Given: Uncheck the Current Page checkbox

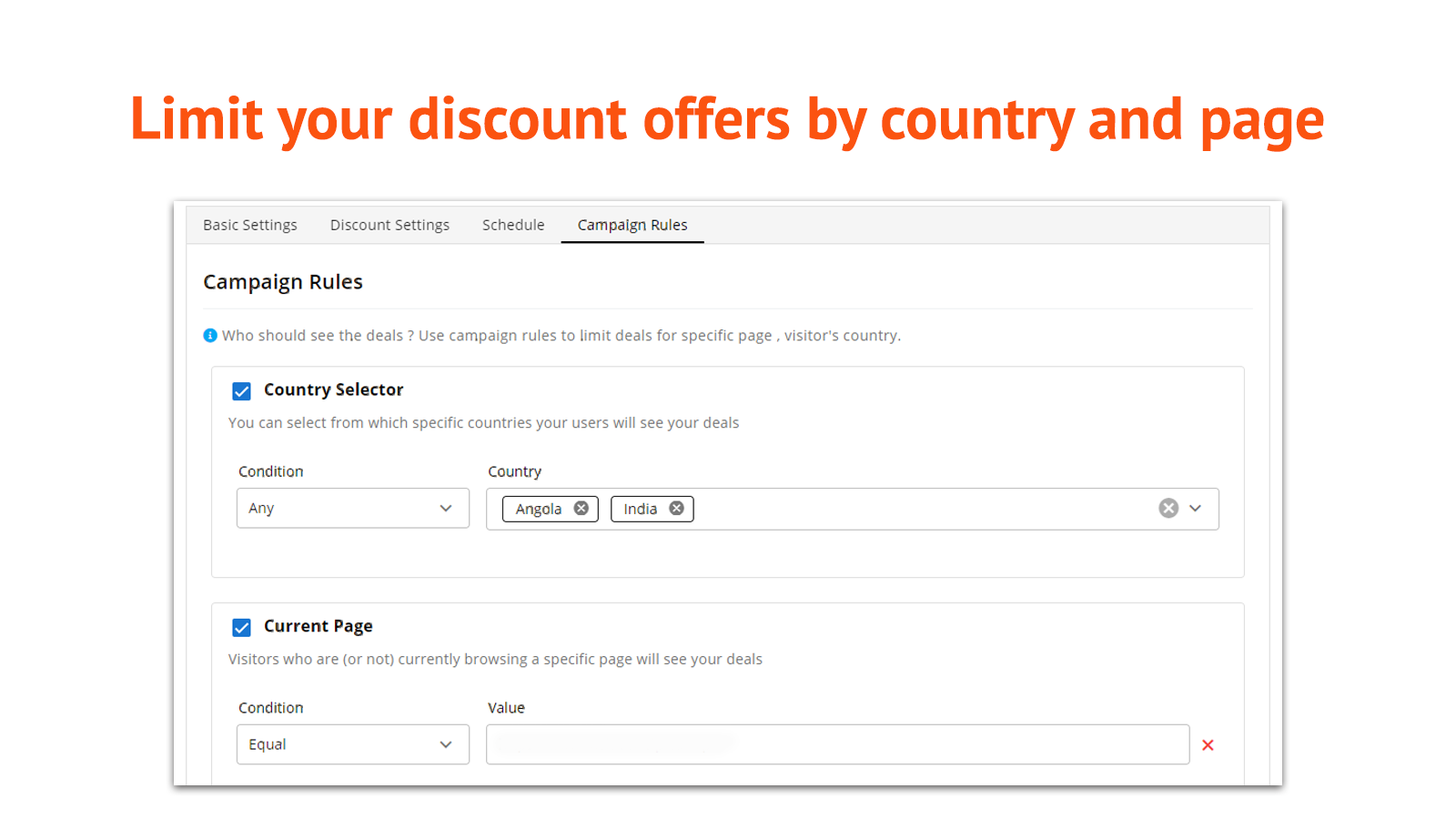Looking at the screenshot, I should point(242,628).
